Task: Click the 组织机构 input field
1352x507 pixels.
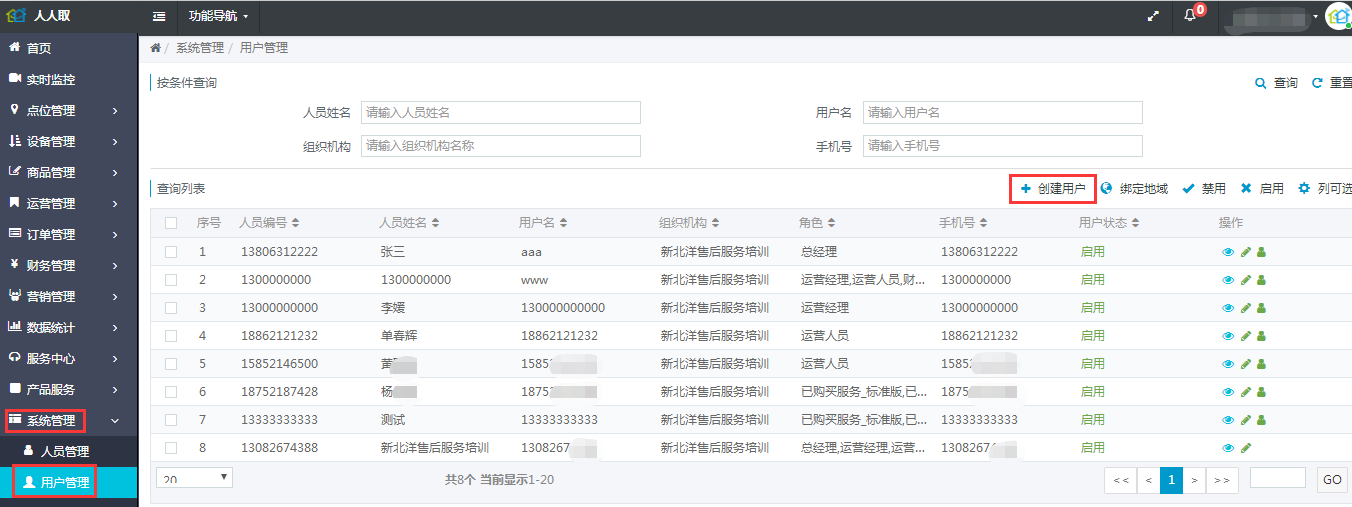Action: click(500, 146)
